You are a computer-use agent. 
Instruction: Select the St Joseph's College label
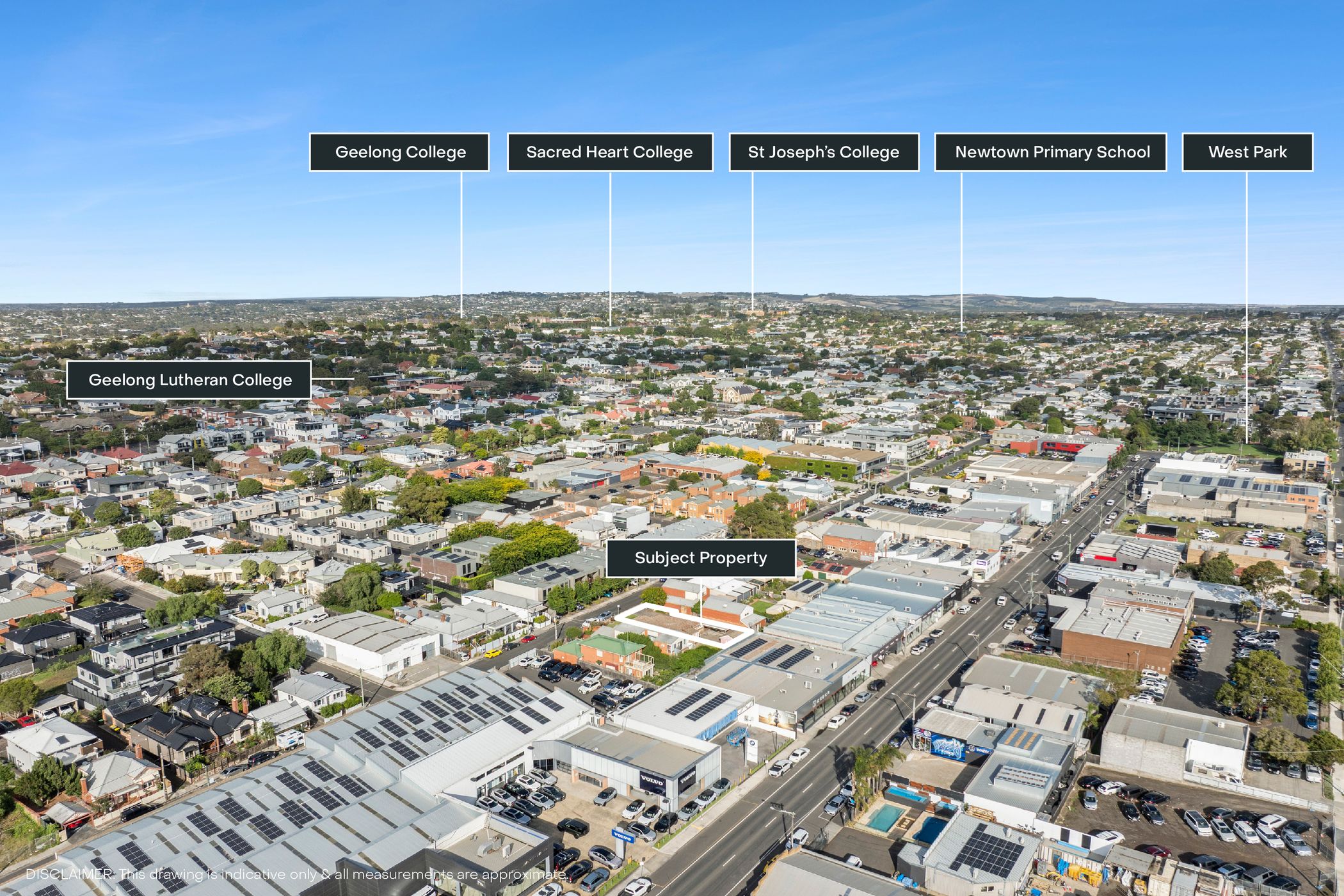[x=824, y=152]
